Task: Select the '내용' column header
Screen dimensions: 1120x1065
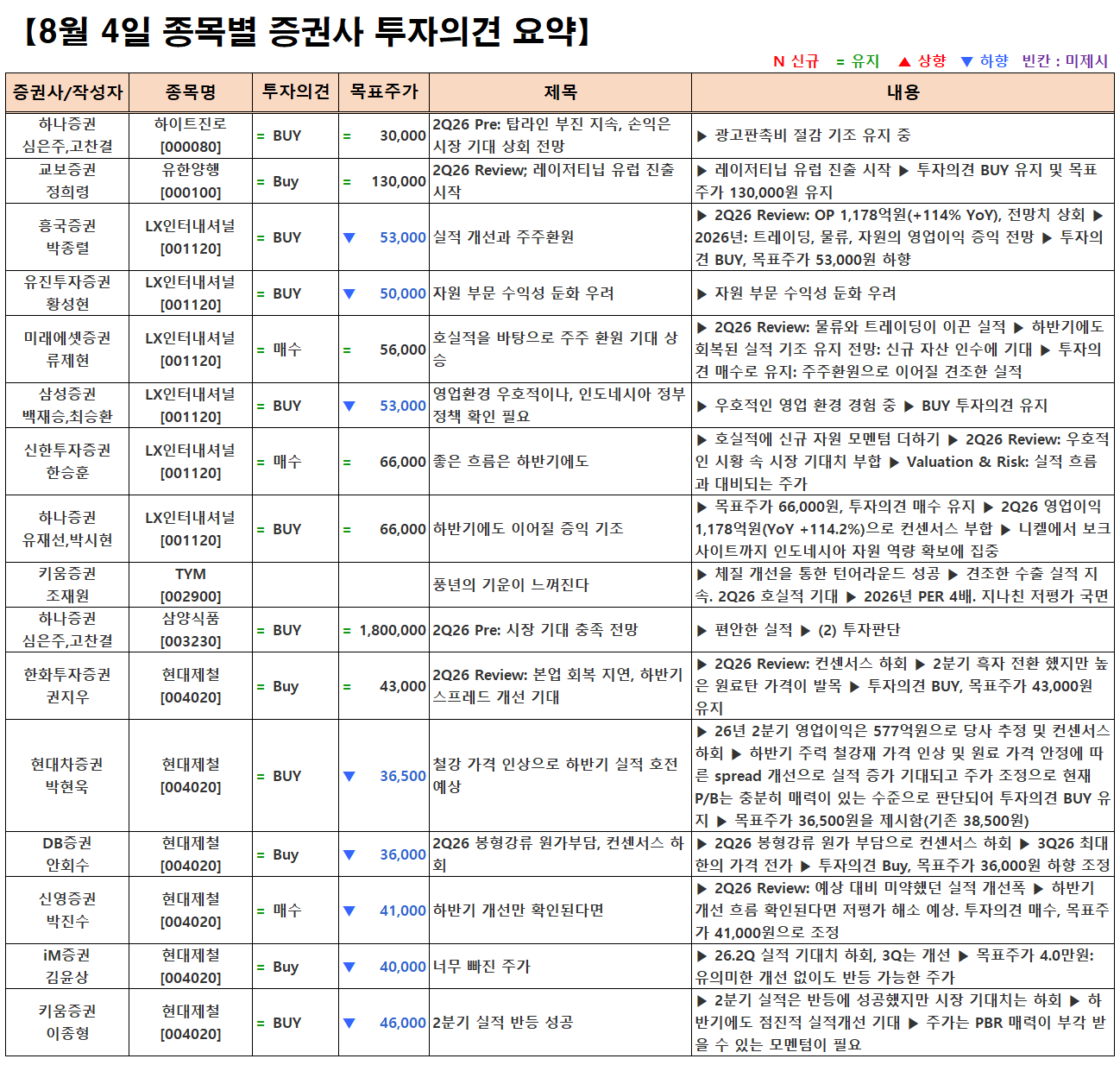Action: pos(903,92)
